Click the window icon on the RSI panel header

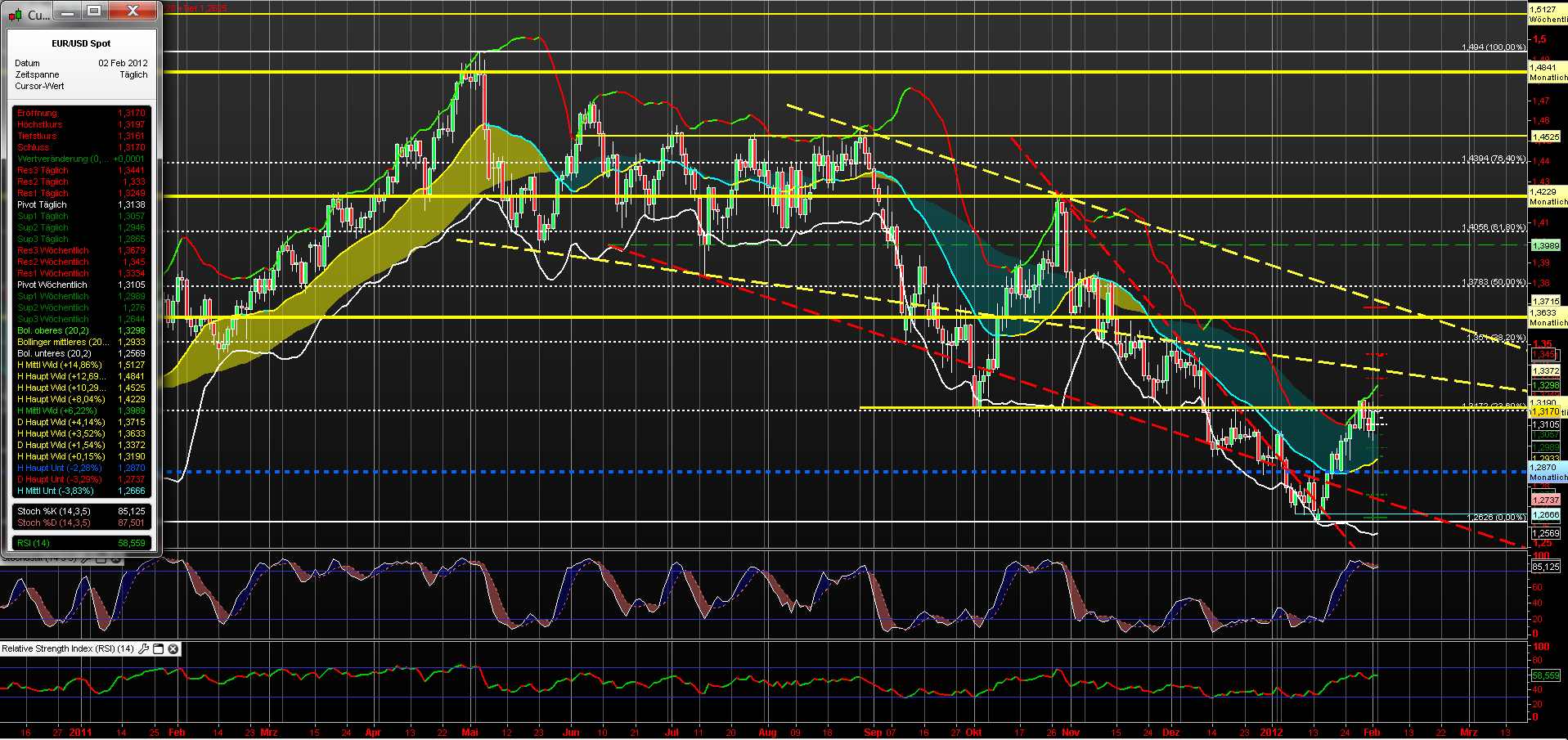159,648
